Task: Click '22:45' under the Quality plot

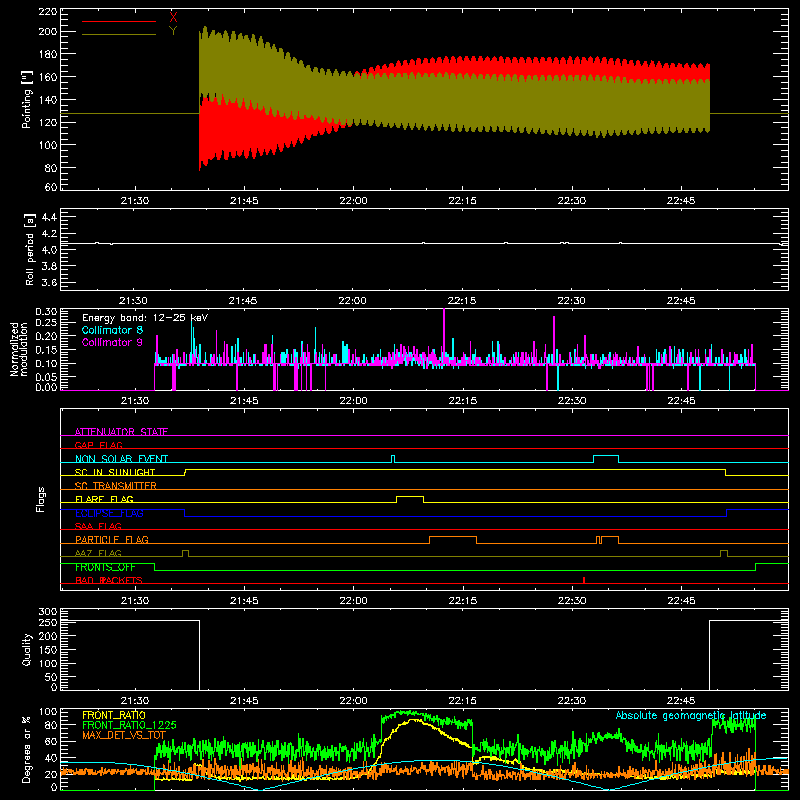Action: point(681,701)
